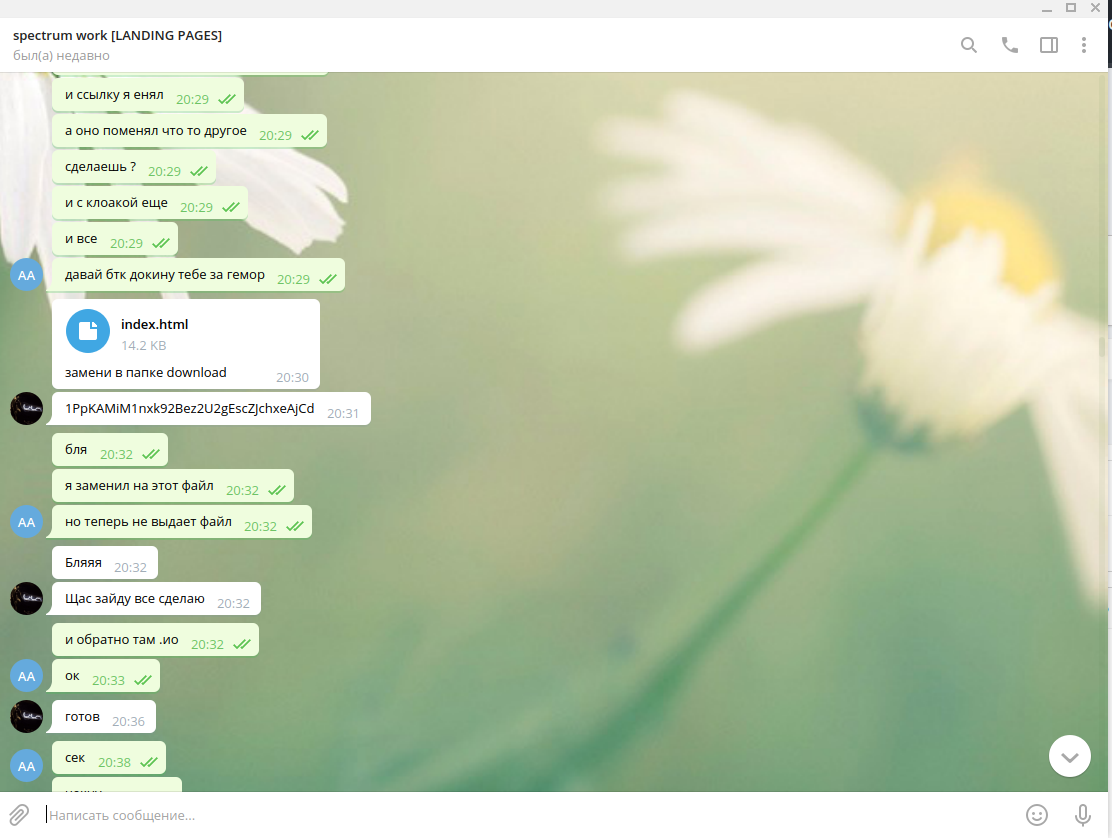1112x838 pixels.
Task: Click AA avatar next to 'ок' message
Action: (x=26, y=676)
